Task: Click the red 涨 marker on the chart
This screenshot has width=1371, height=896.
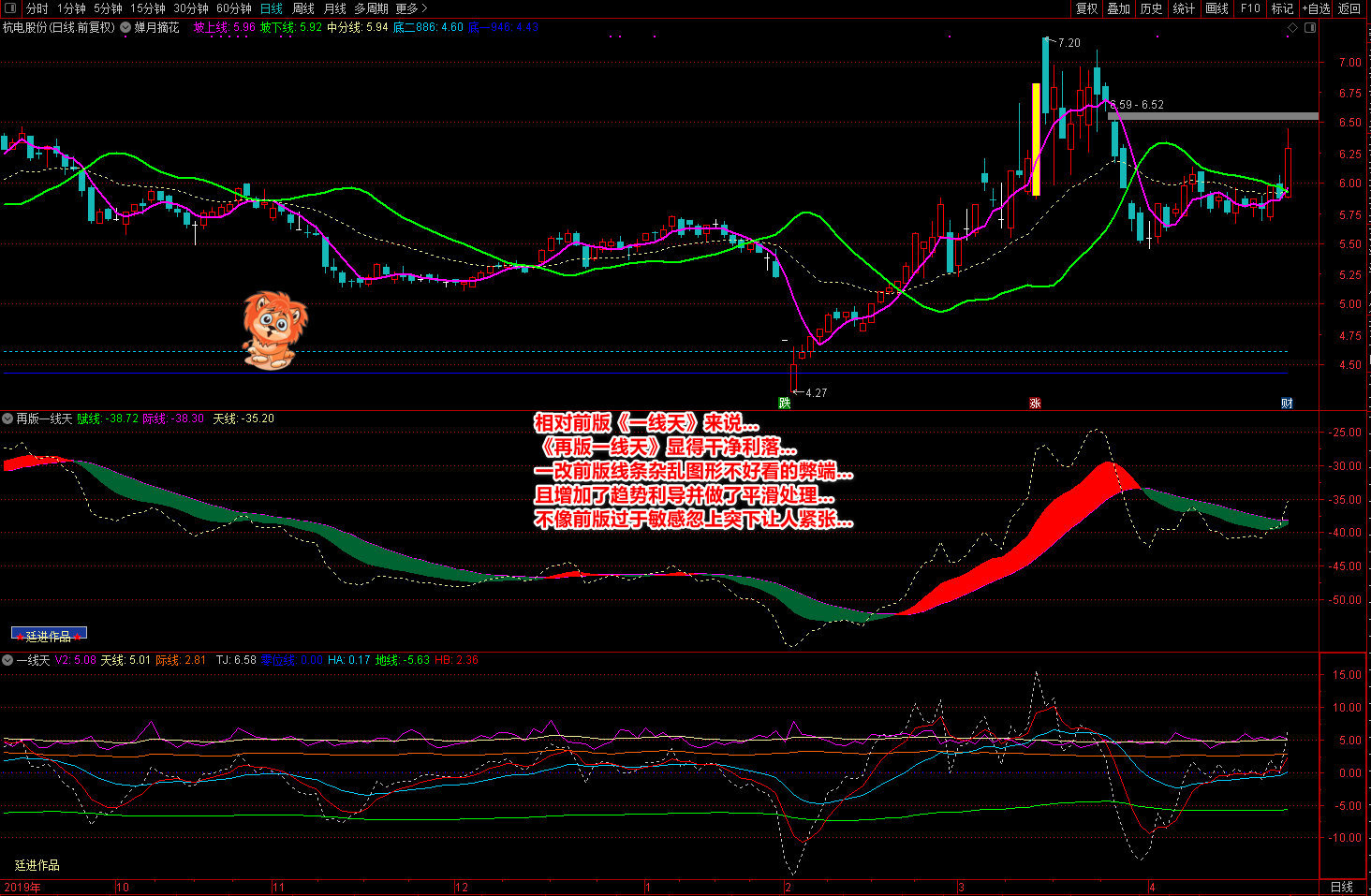Action: [1035, 404]
